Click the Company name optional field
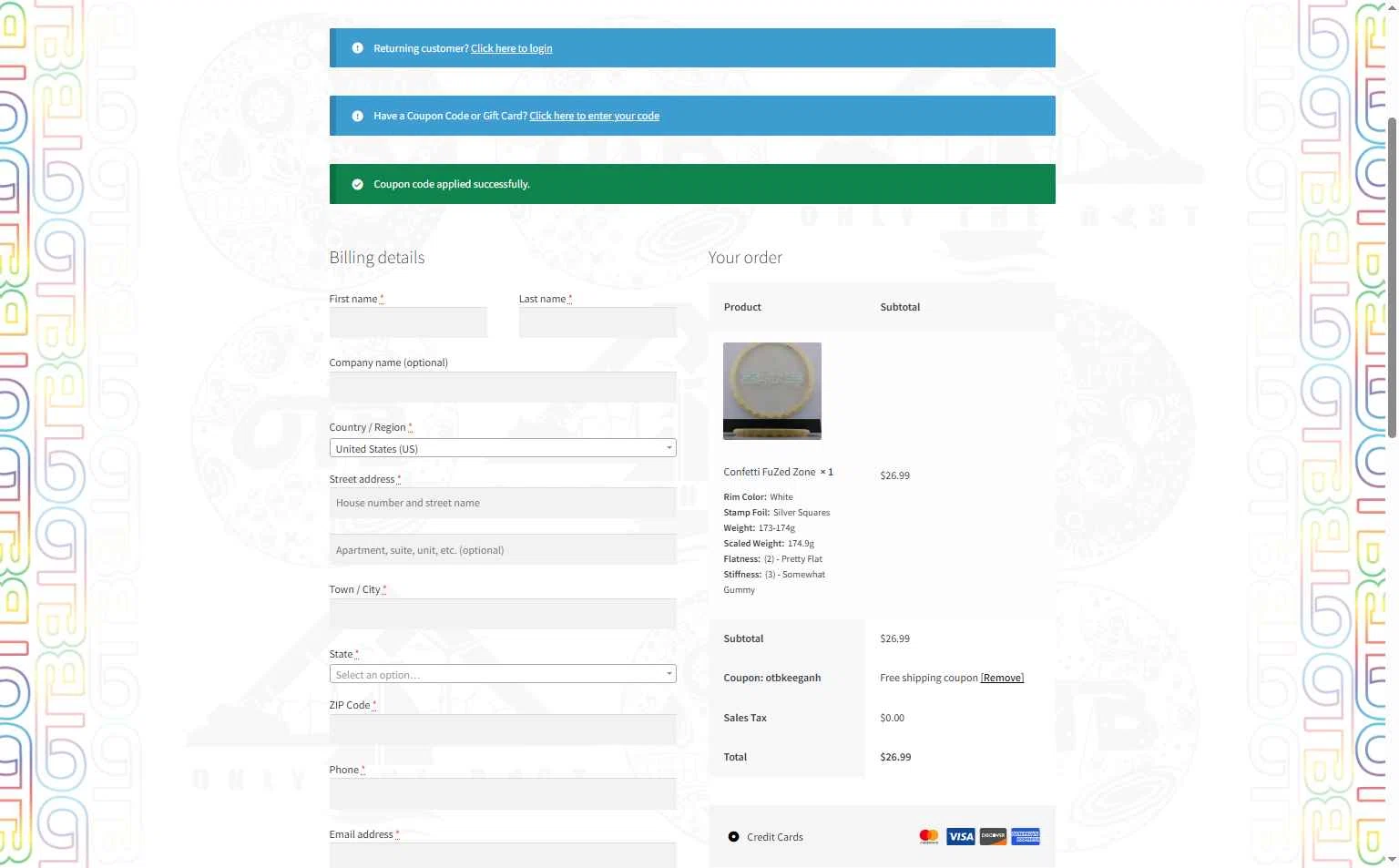The height and width of the screenshot is (868, 1399). [x=503, y=387]
